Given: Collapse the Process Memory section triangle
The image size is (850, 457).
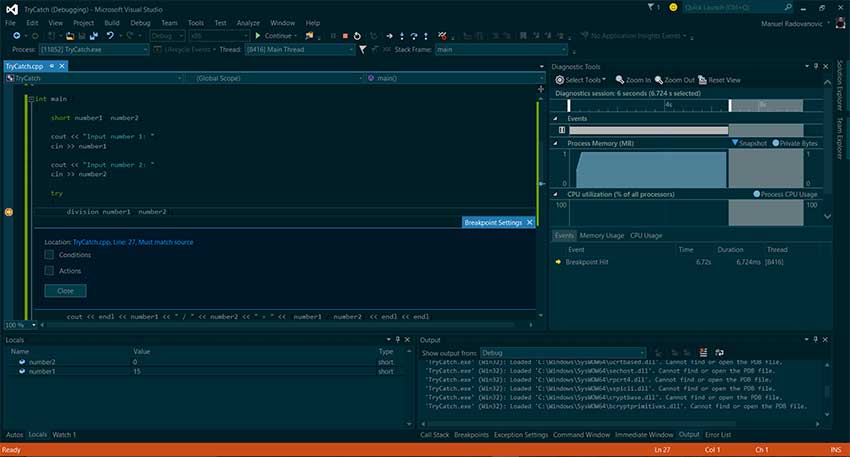Looking at the screenshot, I should (x=555, y=143).
